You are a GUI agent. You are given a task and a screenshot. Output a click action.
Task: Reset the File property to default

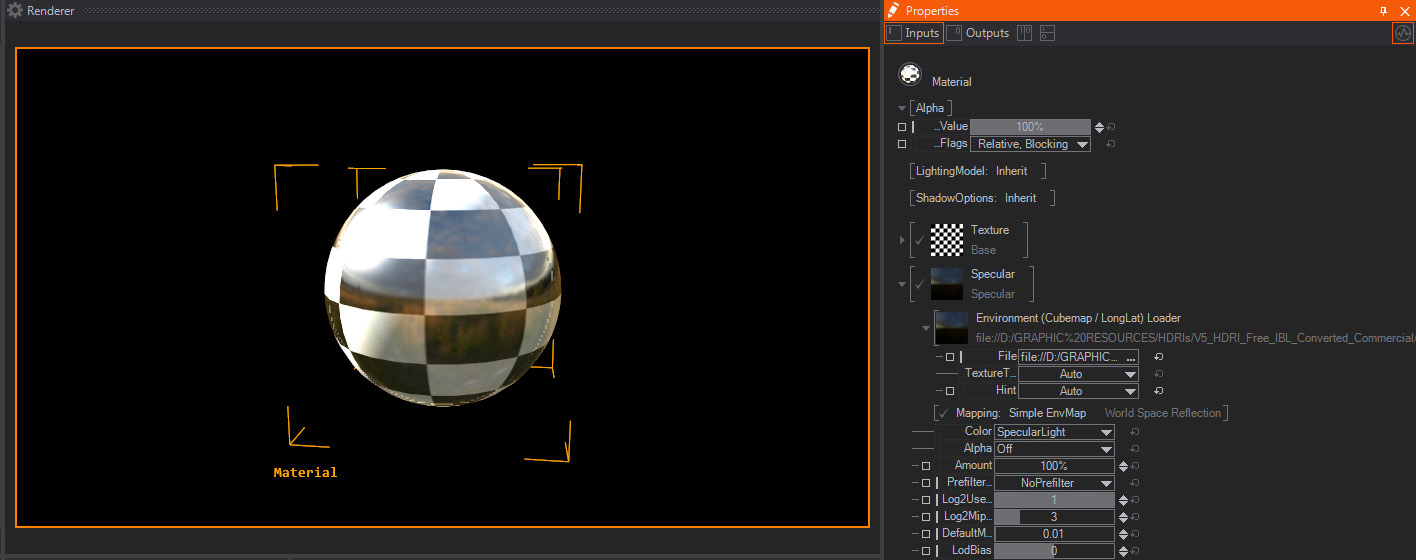(x=1158, y=357)
